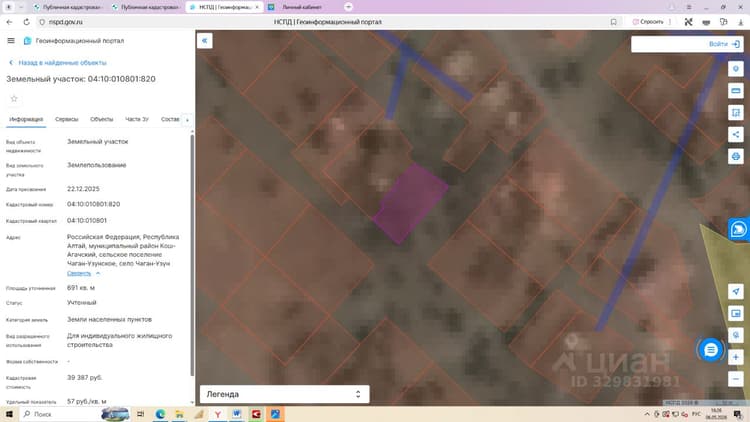
Task: Expand the Легенда legend dropdown
Action: coord(284,394)
